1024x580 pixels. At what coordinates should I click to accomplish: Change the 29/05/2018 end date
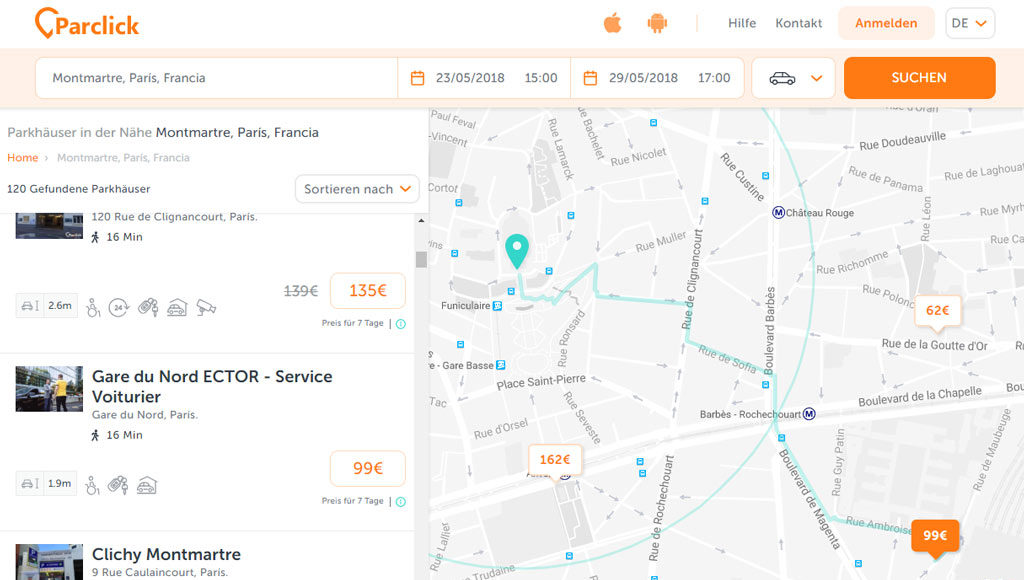(x=643, y=78)
